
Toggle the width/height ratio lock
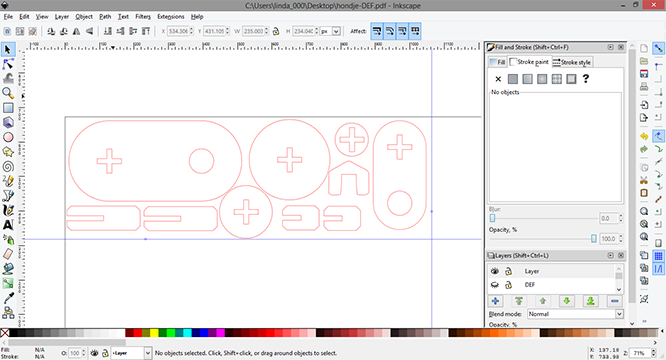coord(276,31)
